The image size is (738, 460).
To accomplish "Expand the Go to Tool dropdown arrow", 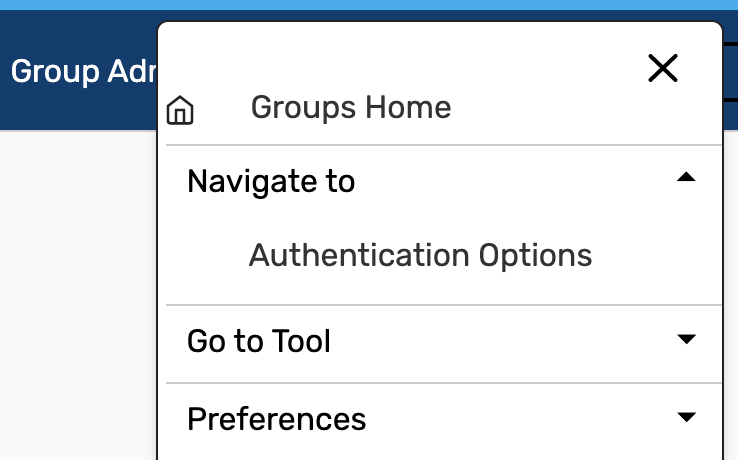I will (685, 340).
